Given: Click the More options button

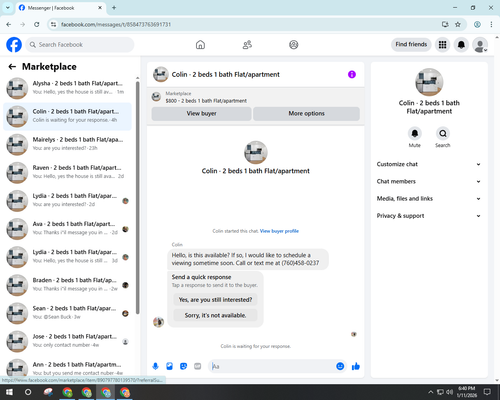Looking at the screenshot, I should pos(306,114).
